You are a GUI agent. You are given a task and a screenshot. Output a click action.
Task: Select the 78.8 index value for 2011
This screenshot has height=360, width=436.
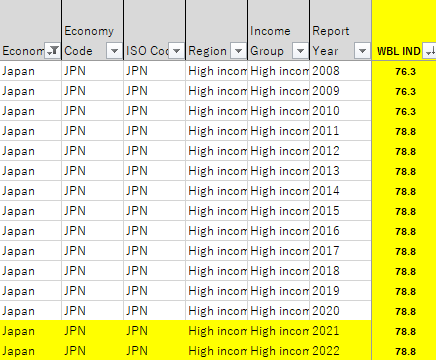click(x=404, y=131)
